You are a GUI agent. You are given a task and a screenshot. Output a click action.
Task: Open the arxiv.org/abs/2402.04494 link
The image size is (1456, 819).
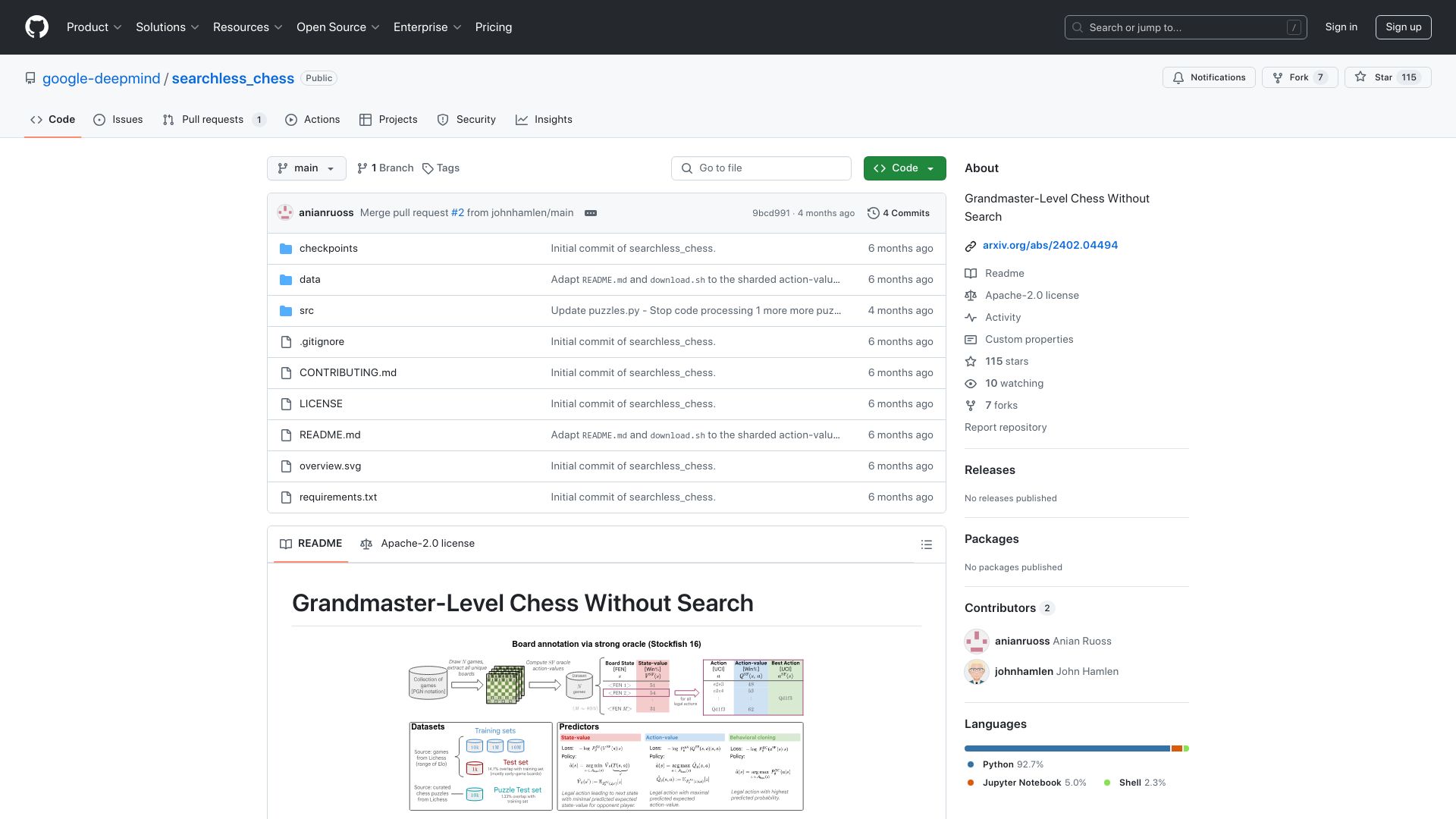coord(1050,246)
